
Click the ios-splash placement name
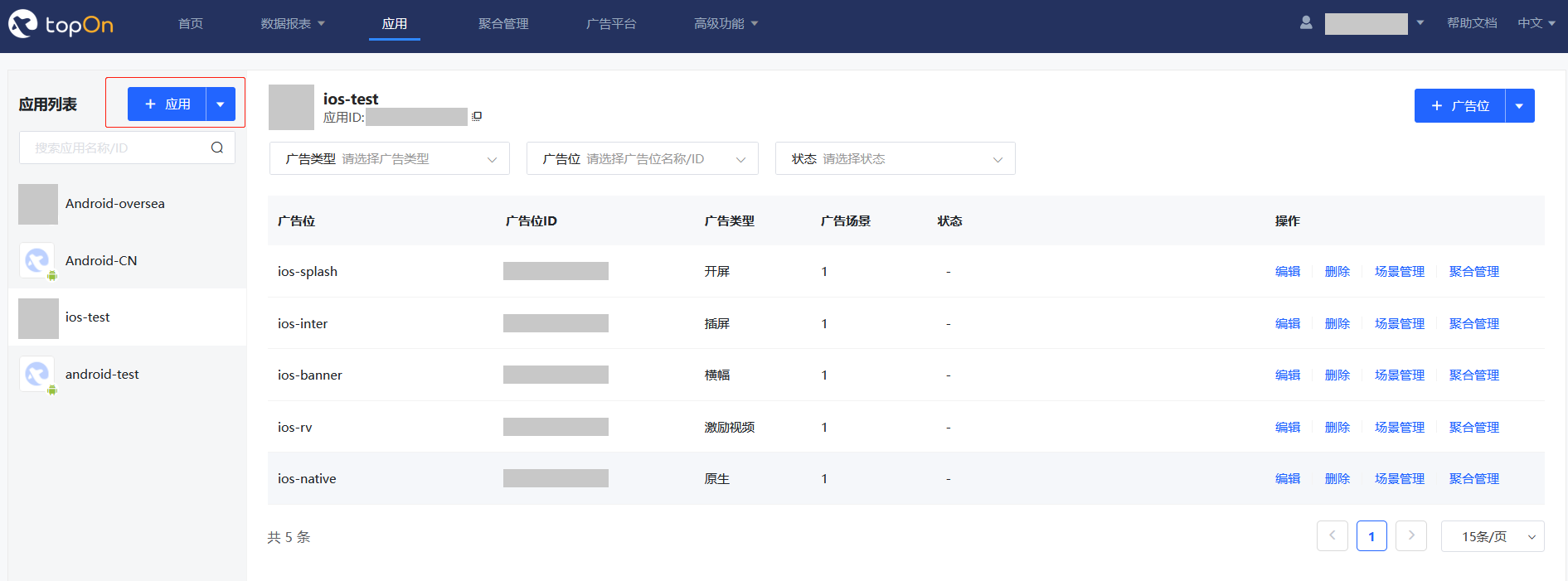tap(308, 271)
